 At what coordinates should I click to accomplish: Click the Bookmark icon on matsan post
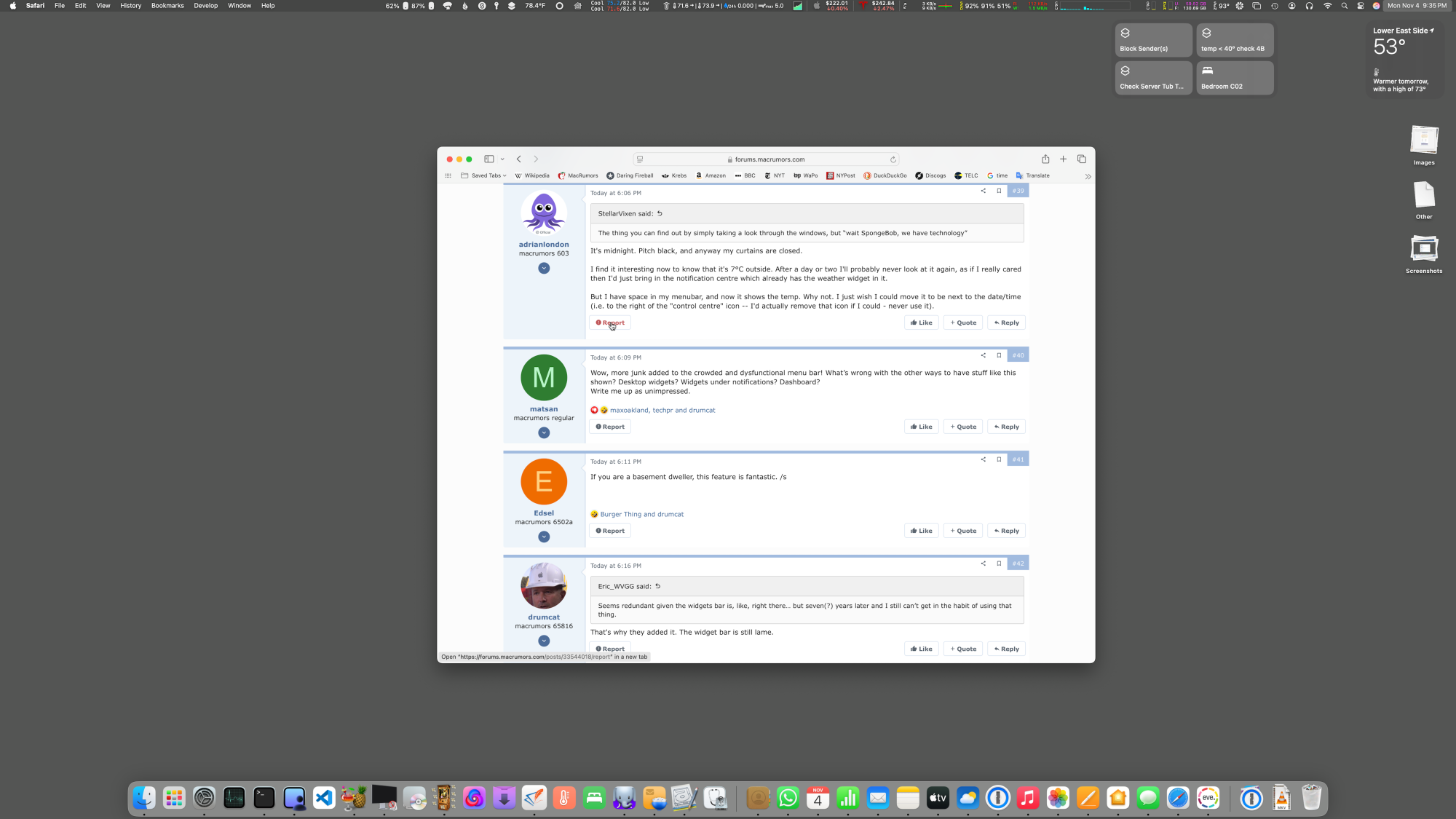tap(999, 355)
